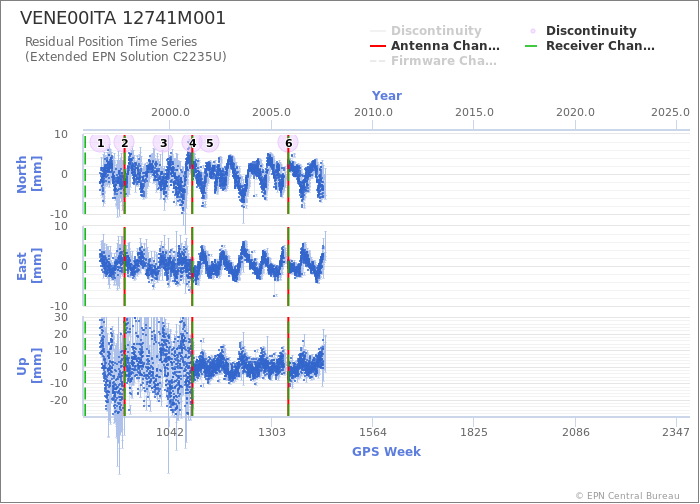Select discontinuity marker 6
Viewport: 700px width, 504px height.
click(x=288, y=143)
